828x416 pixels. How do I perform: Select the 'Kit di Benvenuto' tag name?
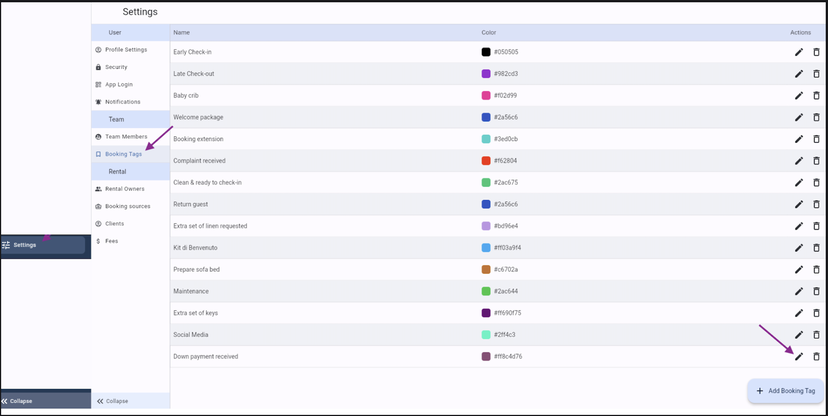195,248
